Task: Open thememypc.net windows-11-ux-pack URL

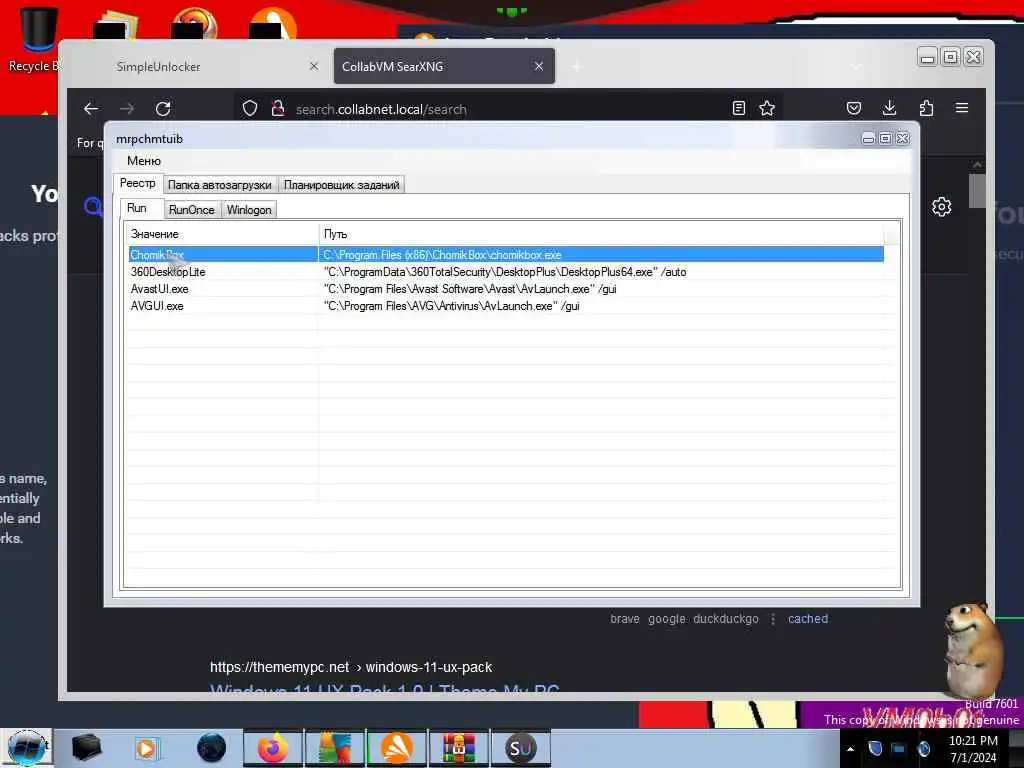Action: point(351,667)
